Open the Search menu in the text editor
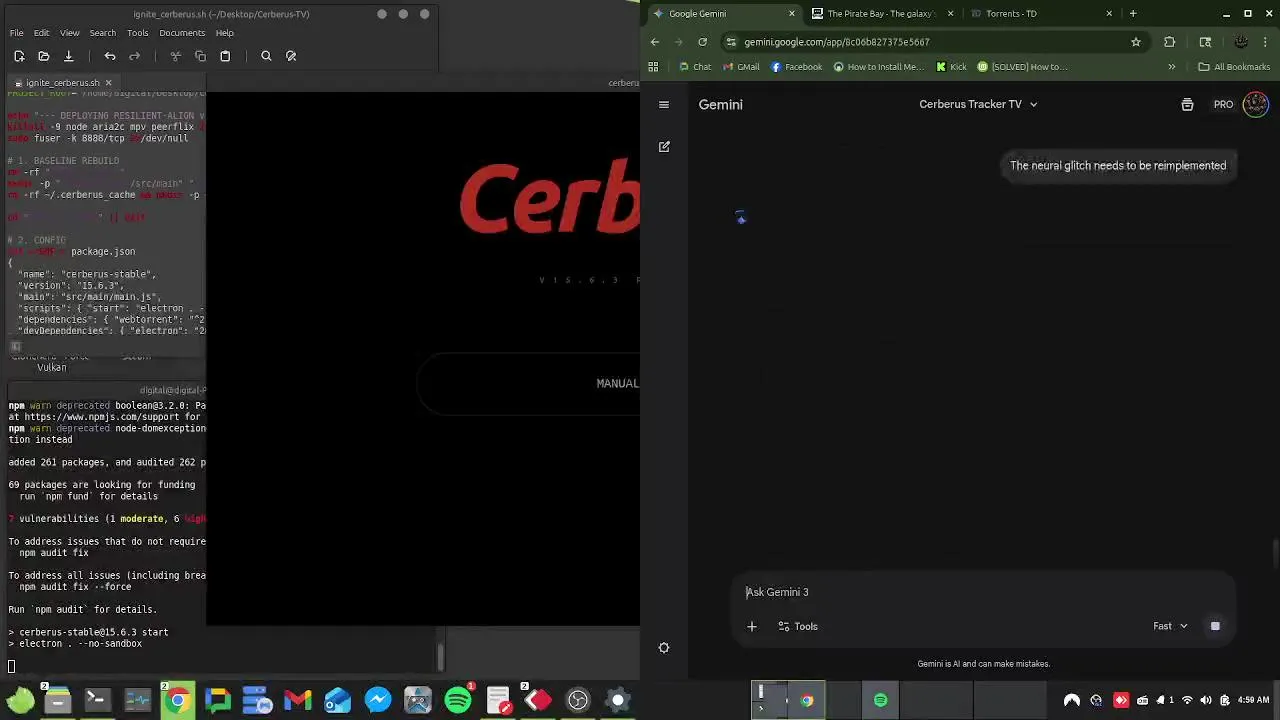 click(x=103, y=33)
